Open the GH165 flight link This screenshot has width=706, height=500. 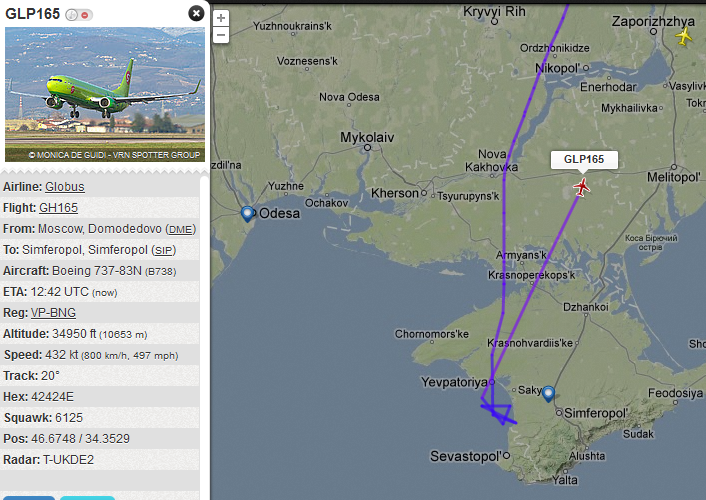click(58, 208)
